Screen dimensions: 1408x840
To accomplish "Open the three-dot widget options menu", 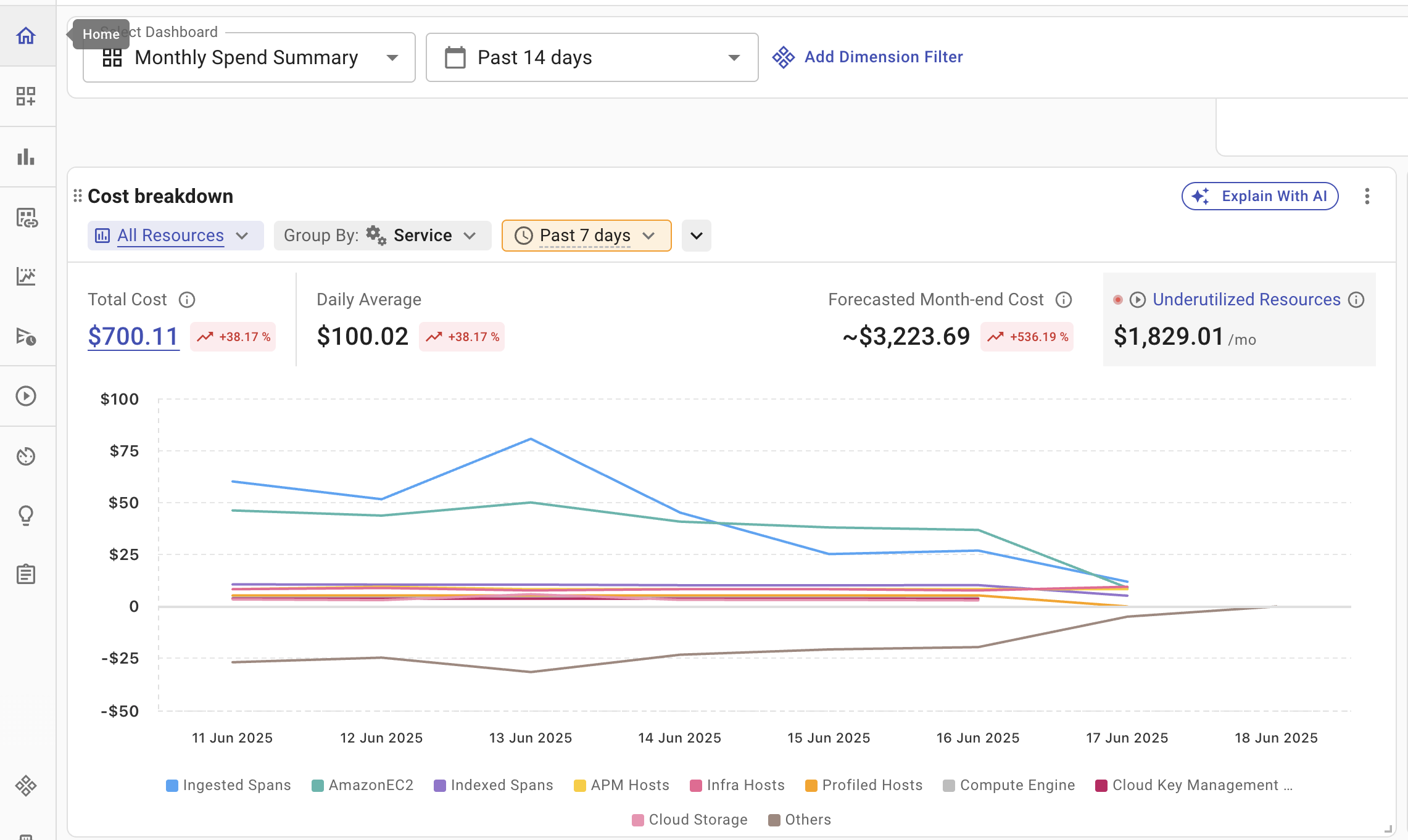I will click(1367, 196).
